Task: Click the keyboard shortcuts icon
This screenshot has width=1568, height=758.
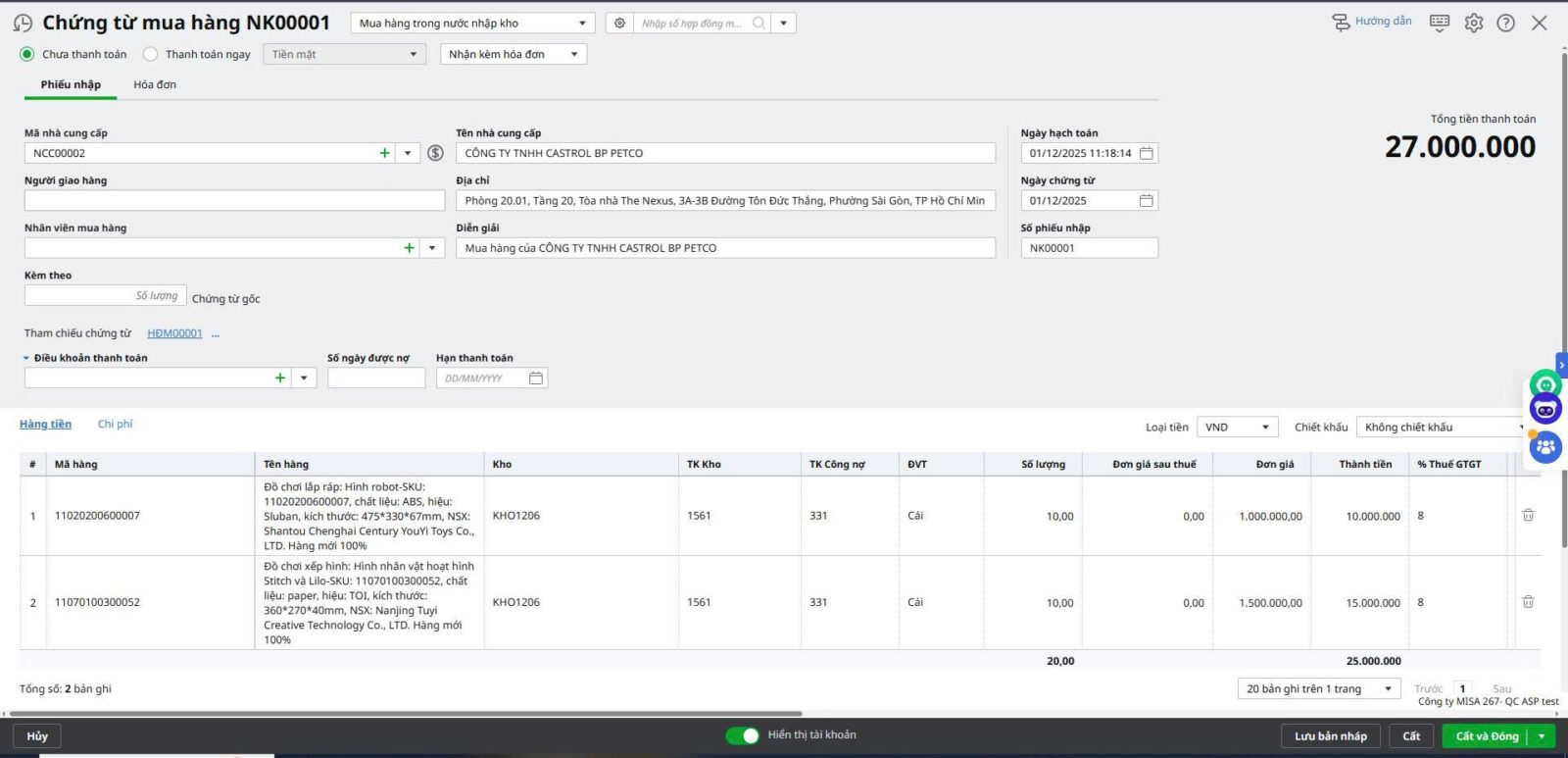Action: click(x=1439, y=23)
